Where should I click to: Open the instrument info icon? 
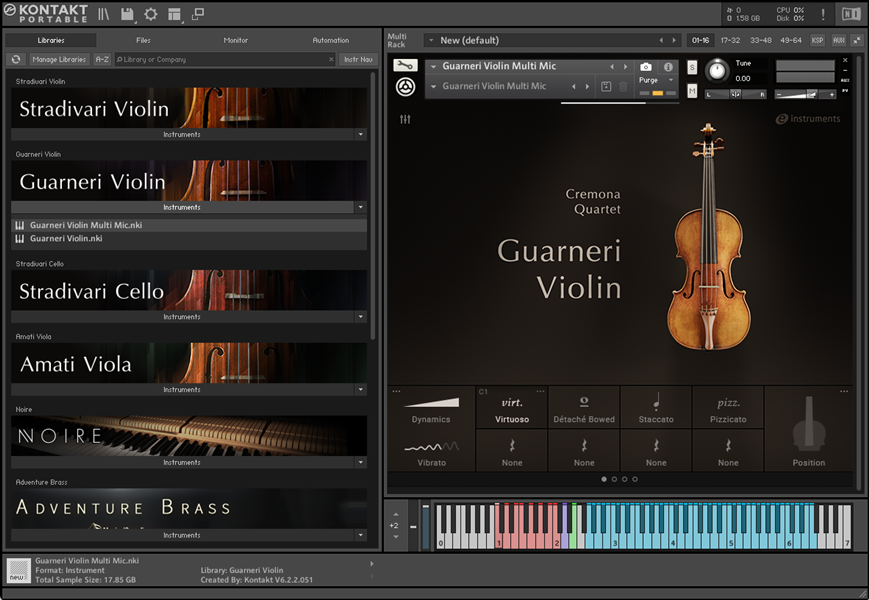668,67
